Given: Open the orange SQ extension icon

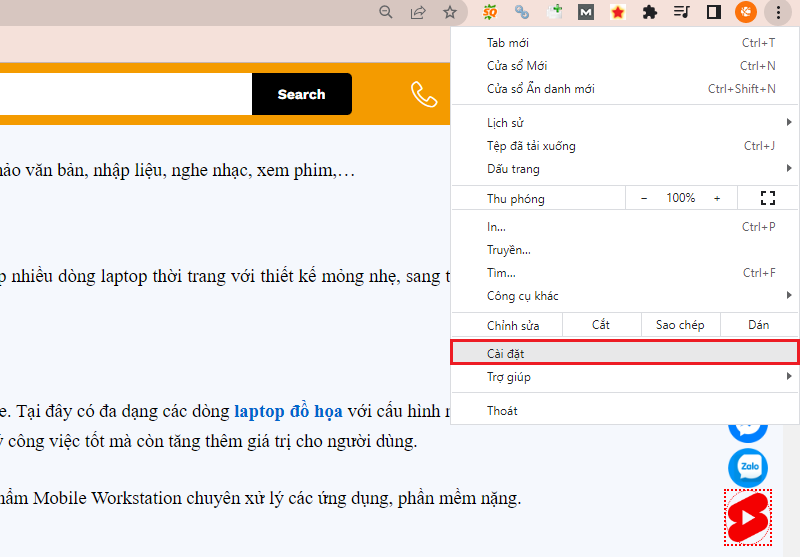Looking at the screenshot, I should coord(490,12).
